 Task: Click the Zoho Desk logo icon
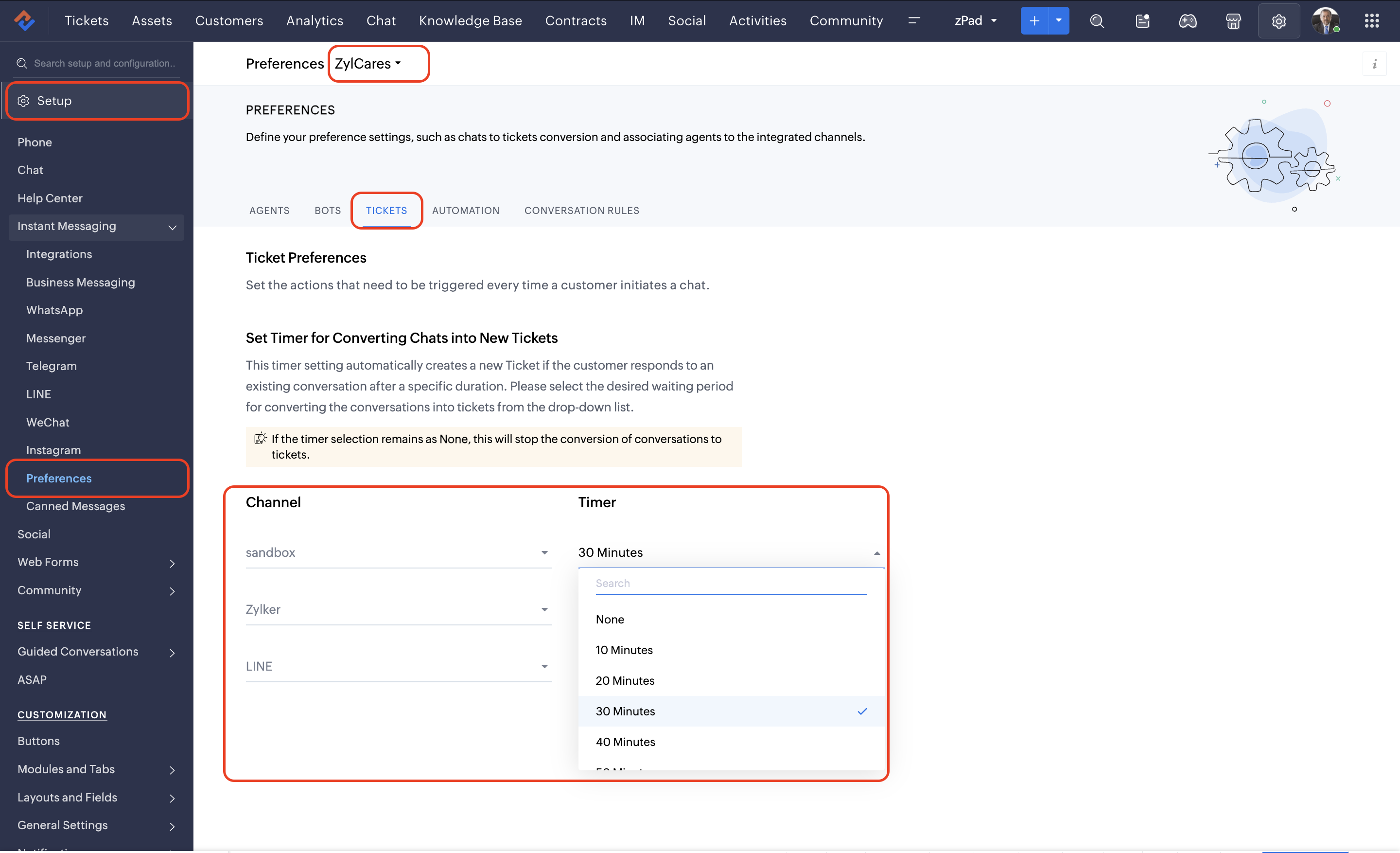click(x=24, y=20)
